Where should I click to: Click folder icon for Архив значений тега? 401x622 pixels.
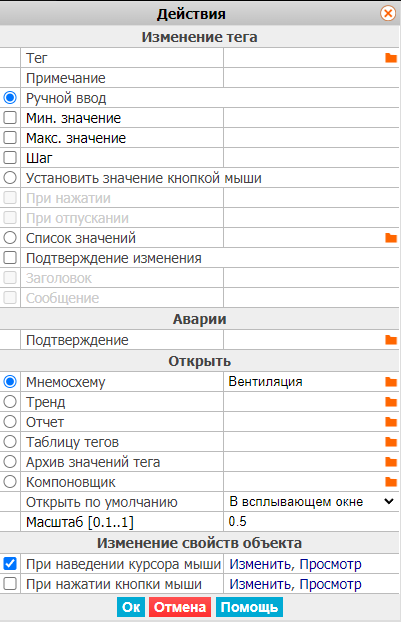click(391, 462)
